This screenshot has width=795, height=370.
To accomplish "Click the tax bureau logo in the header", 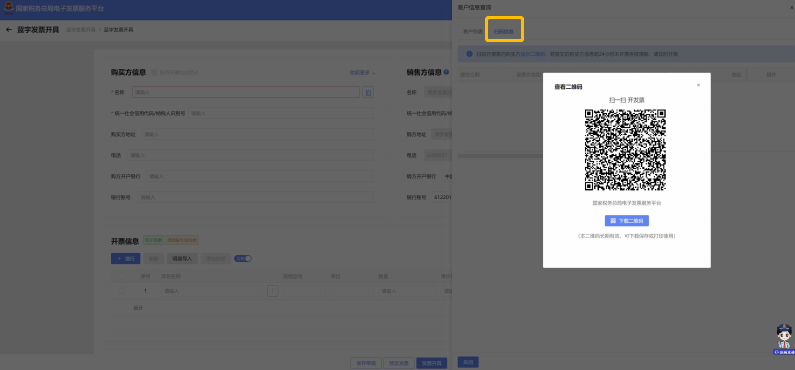I will [9, 9].
